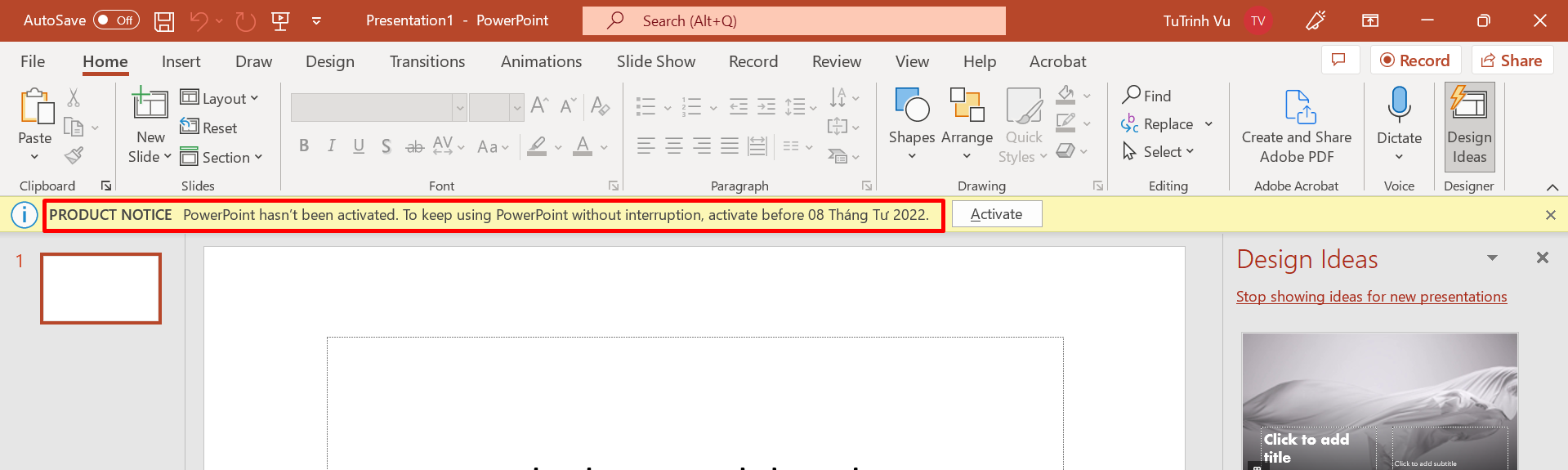1568x470 pixels.
Task: Click Clear All Formatting icon
Action: (x=601, y=105)
